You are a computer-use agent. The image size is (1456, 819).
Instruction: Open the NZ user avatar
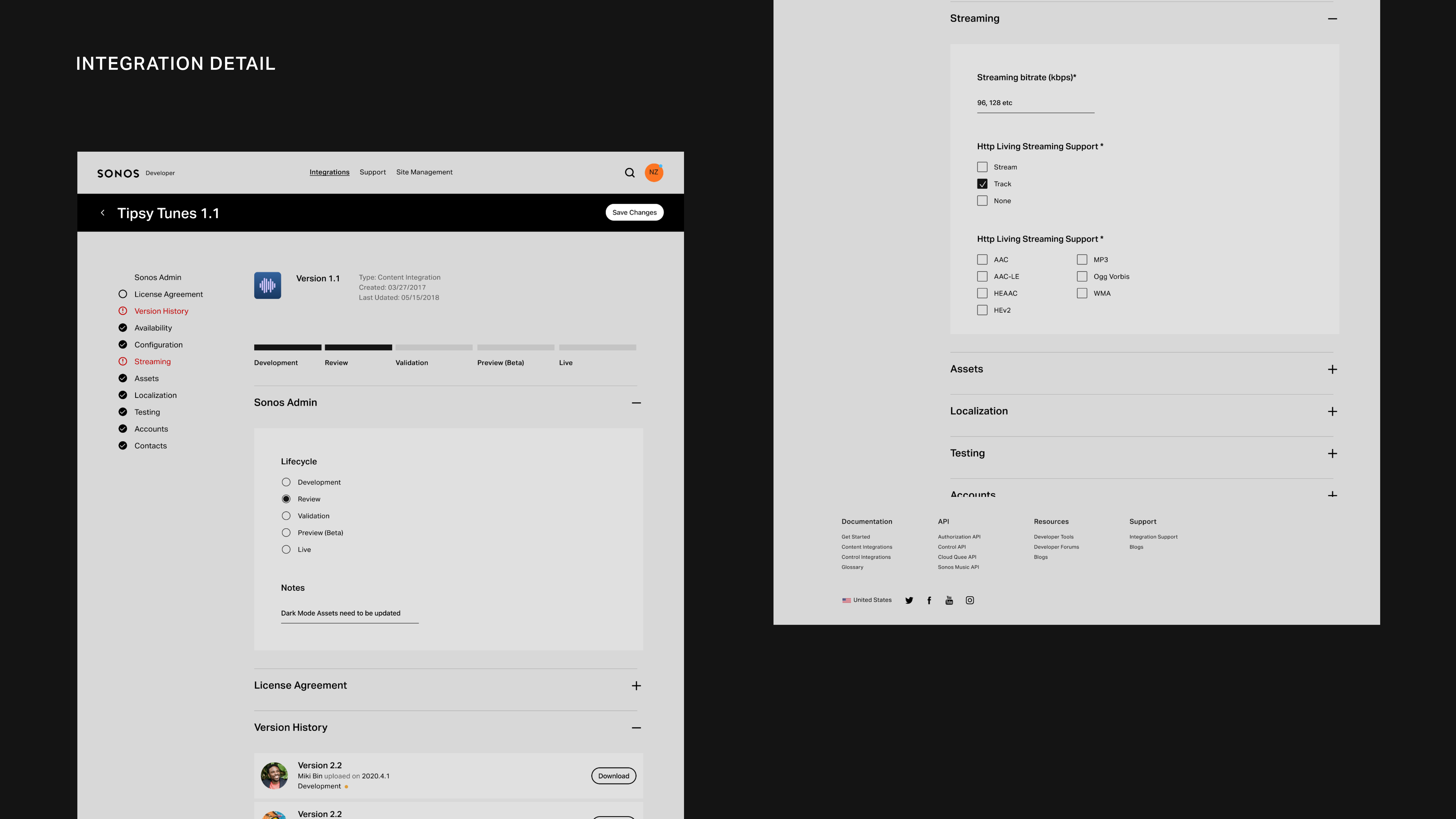(653, 172)
